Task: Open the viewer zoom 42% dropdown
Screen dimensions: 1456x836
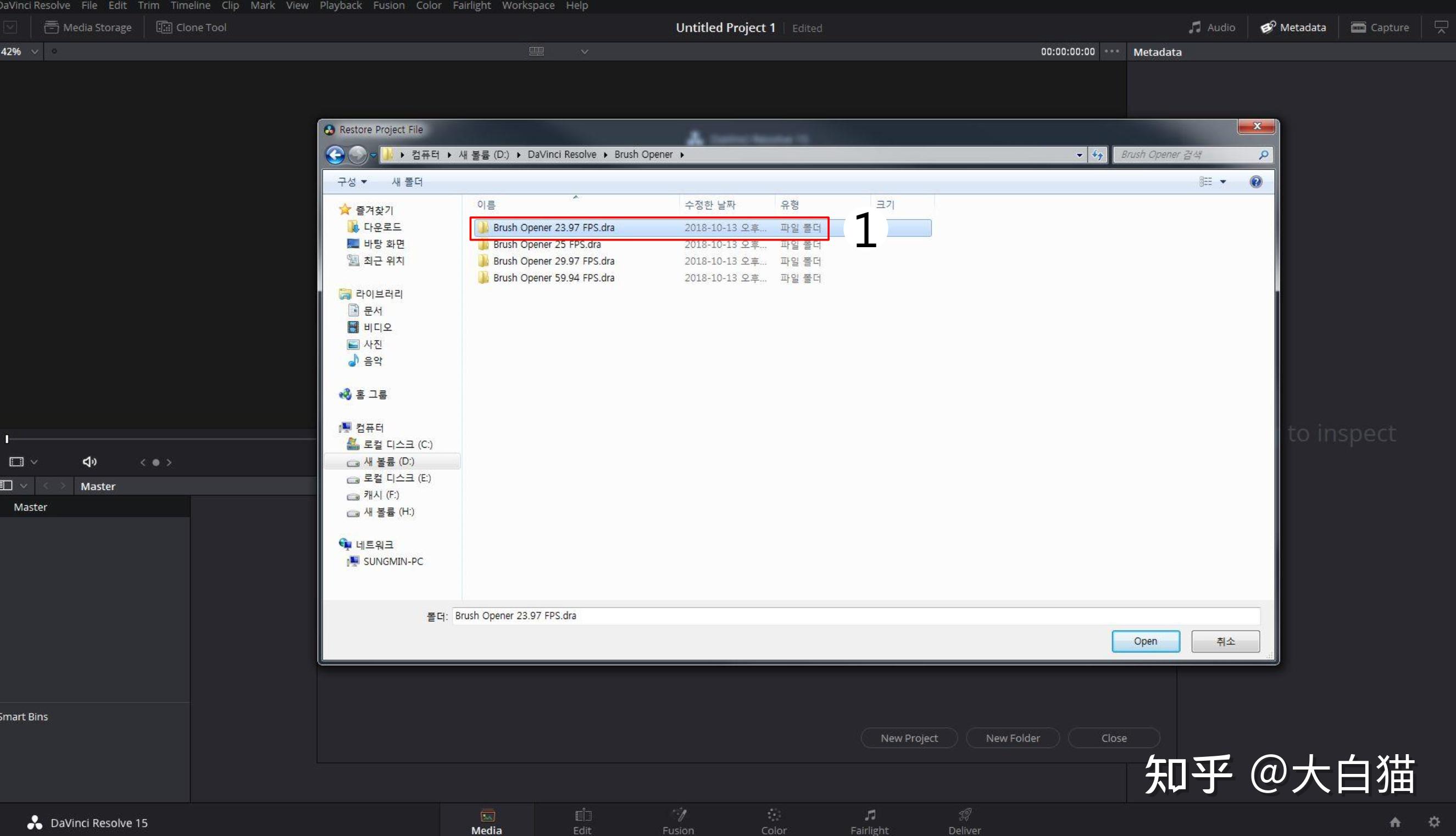Action: [20, 52]
